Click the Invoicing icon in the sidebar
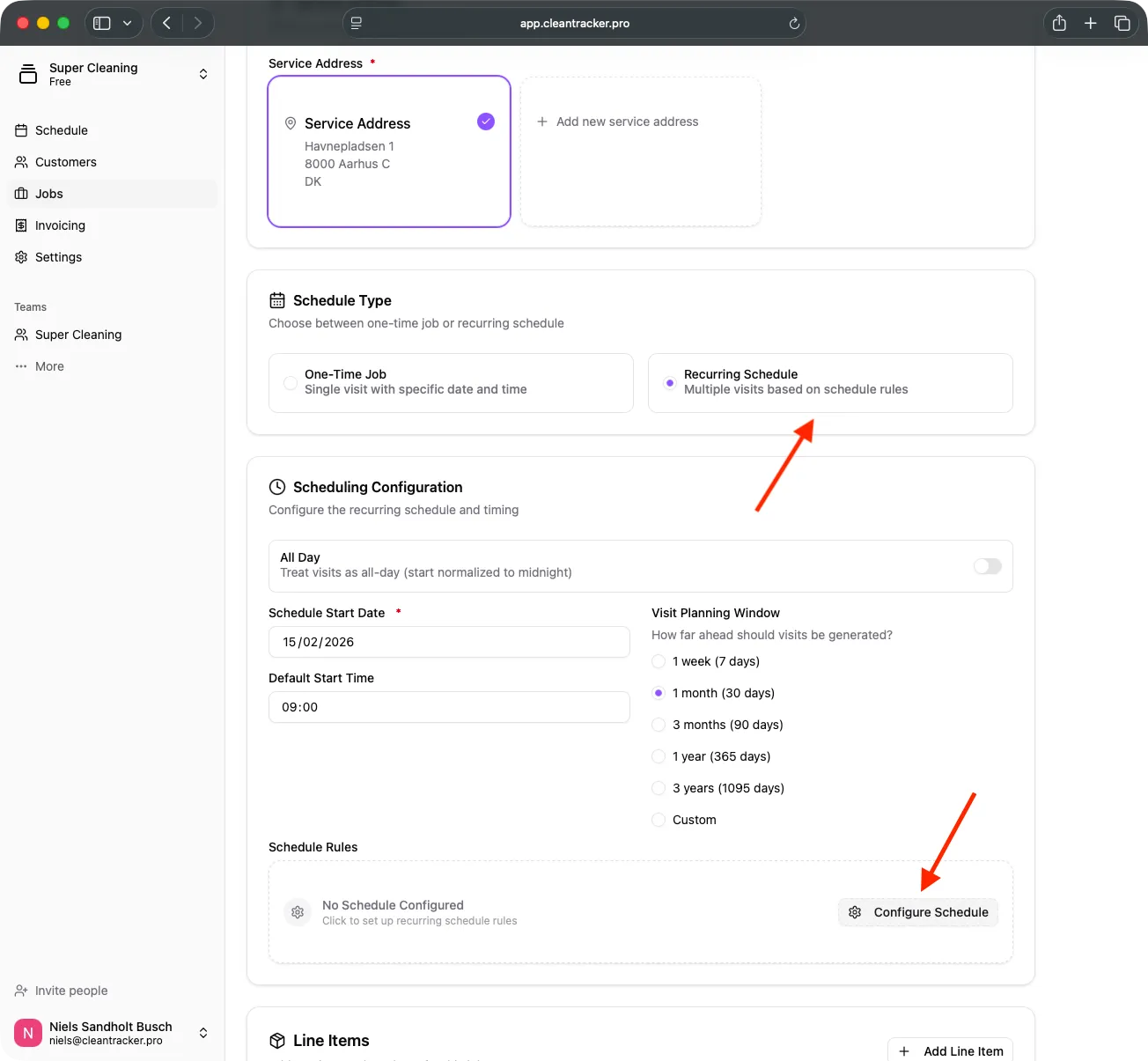Viewport: 1148px width, 1061px height. click(21, 225)
